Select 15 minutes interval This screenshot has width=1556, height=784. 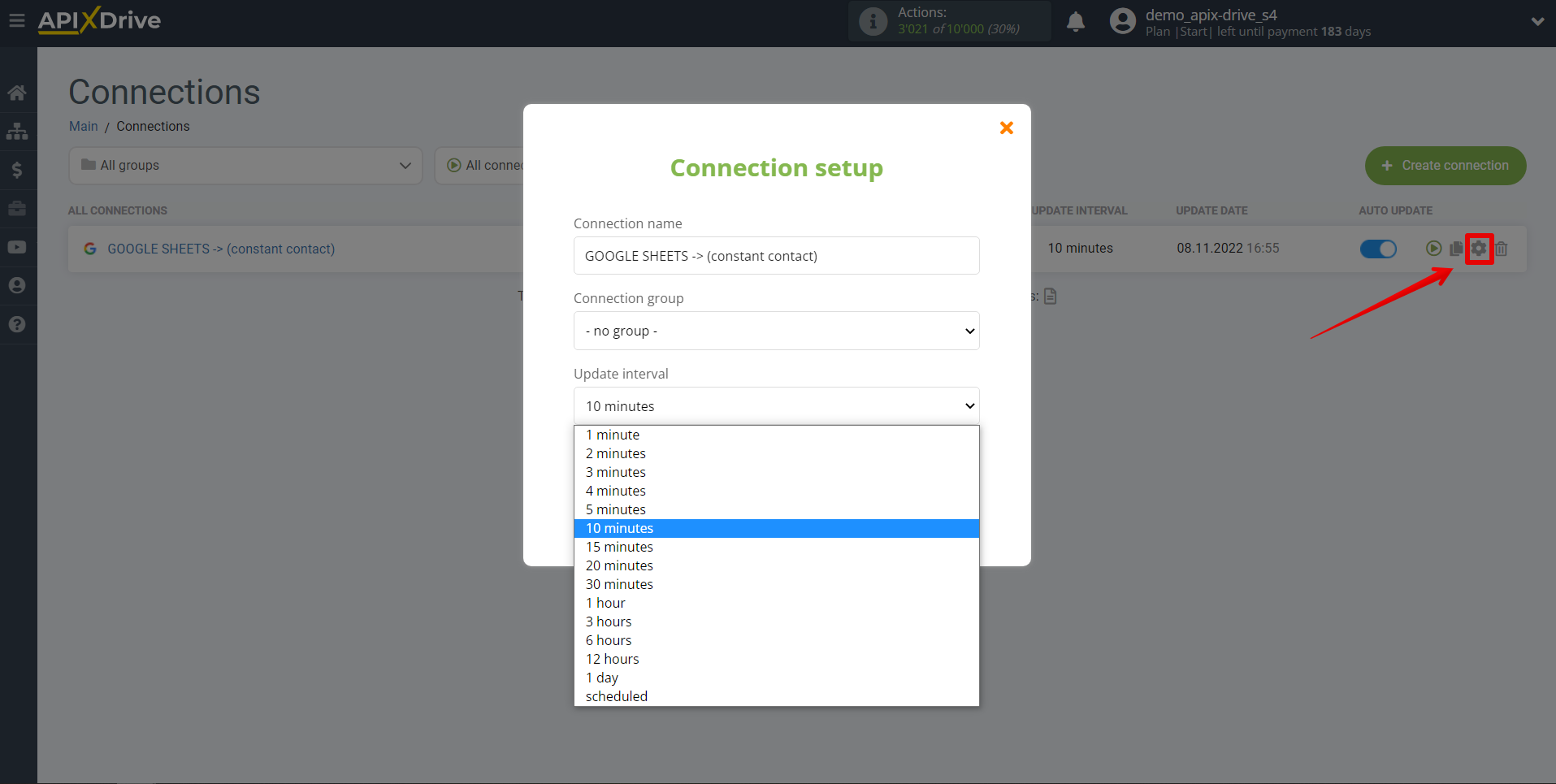(x=777, y=547)
